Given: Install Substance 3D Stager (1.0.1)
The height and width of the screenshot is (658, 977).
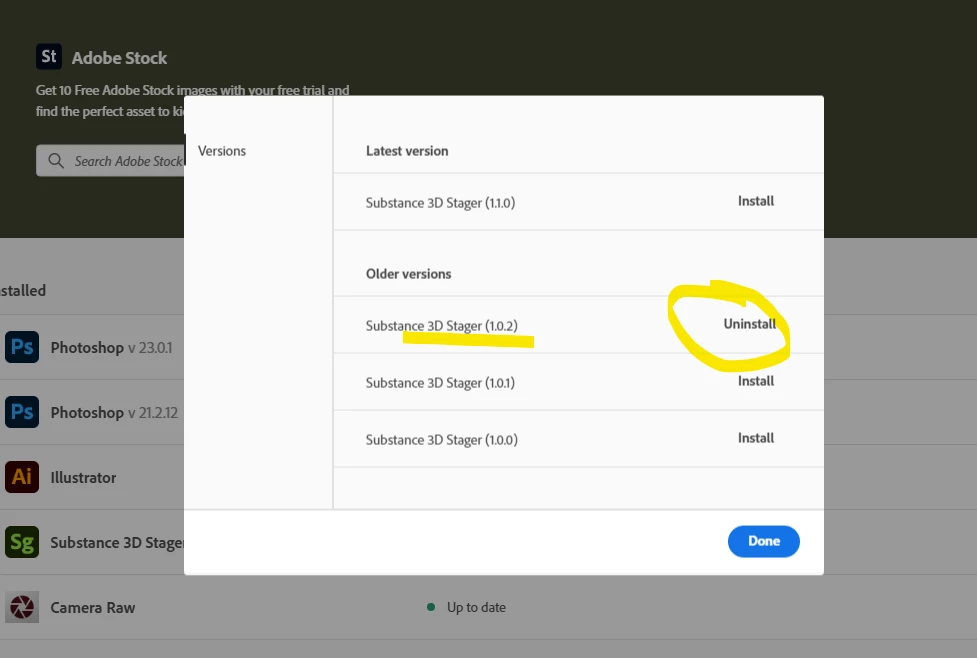Looking at the screenshot, I should coord(756,381).
